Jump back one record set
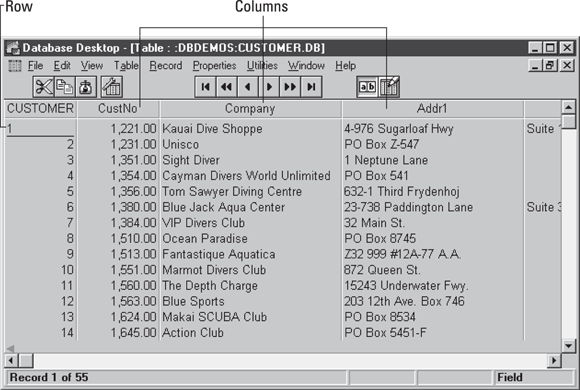The width and height of the screenshot is (580, 390). [x=226, y=87]
